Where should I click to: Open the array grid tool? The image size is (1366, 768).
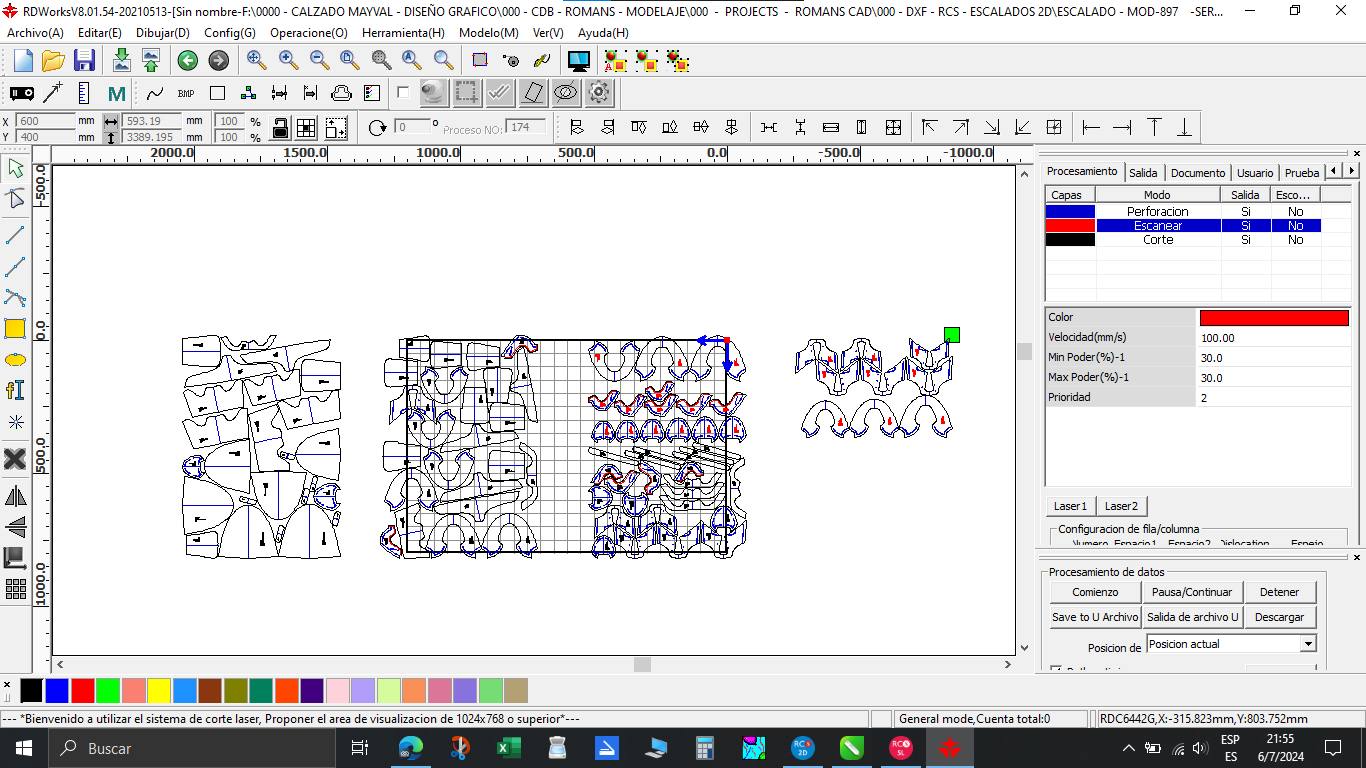pos(15,589)
